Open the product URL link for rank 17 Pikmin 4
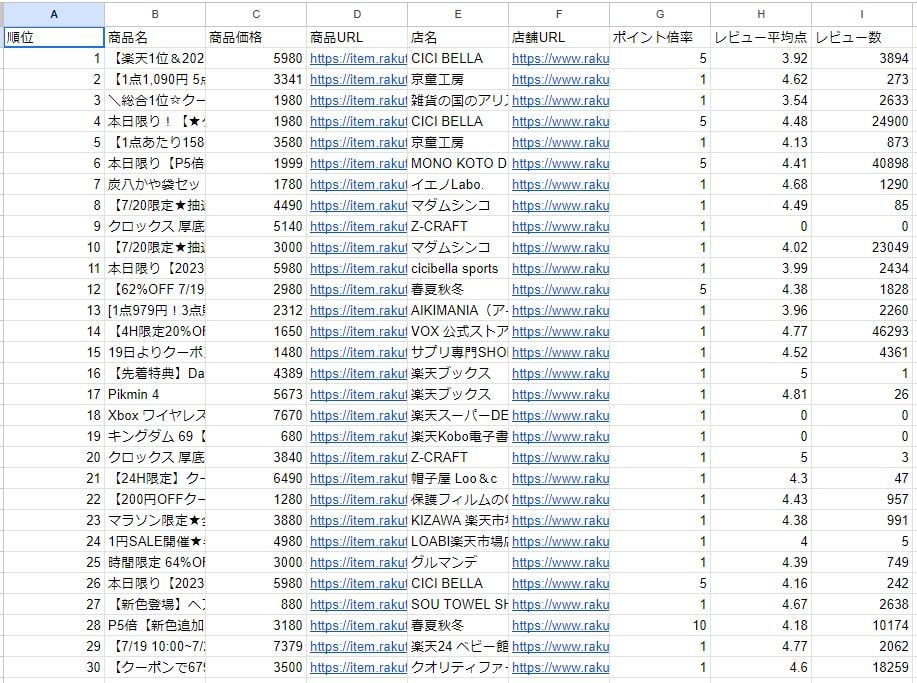917x683 pixels. coord(358,395)
